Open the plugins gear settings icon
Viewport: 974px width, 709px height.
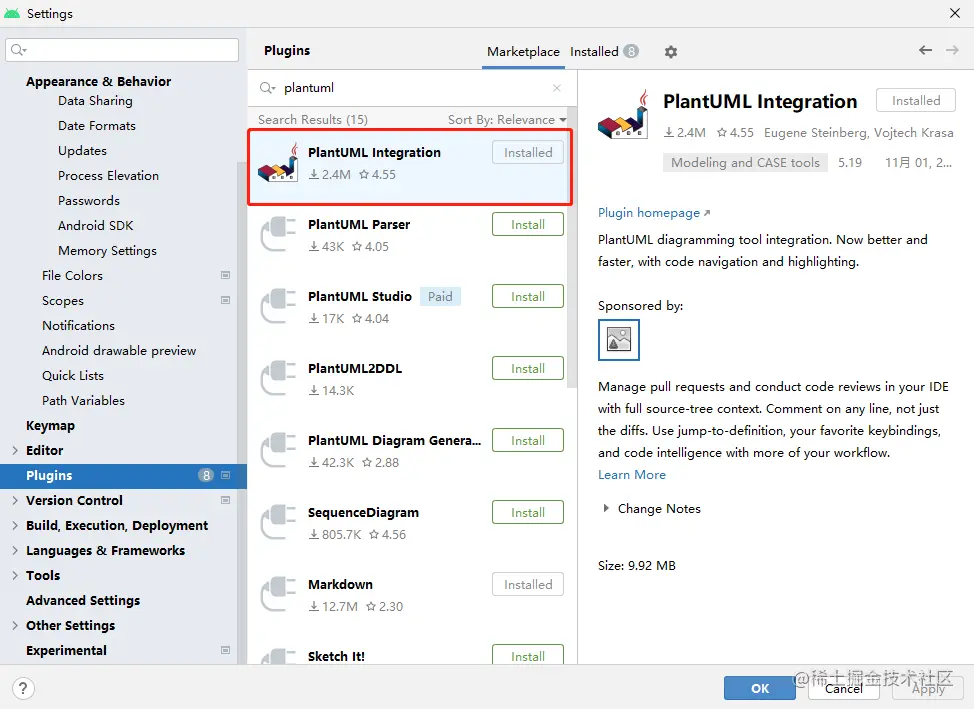[670, 52]
